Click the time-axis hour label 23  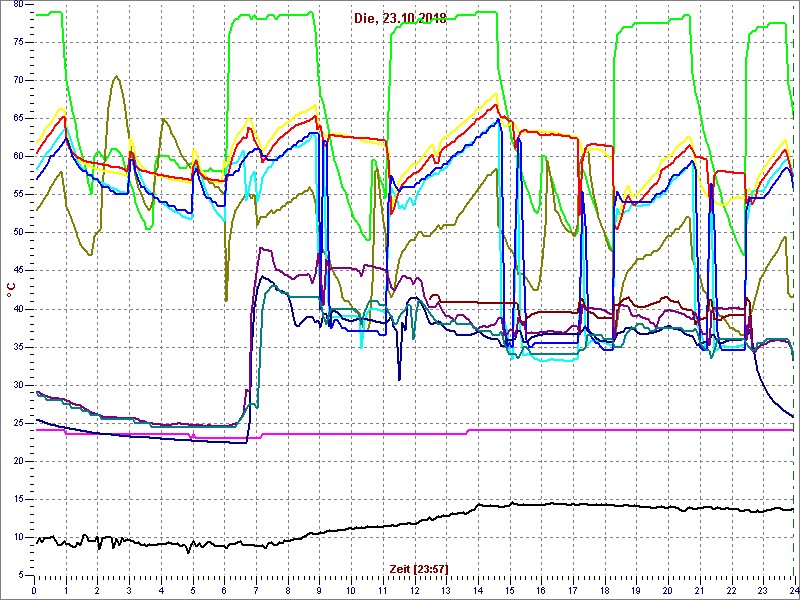click(763, 589)
